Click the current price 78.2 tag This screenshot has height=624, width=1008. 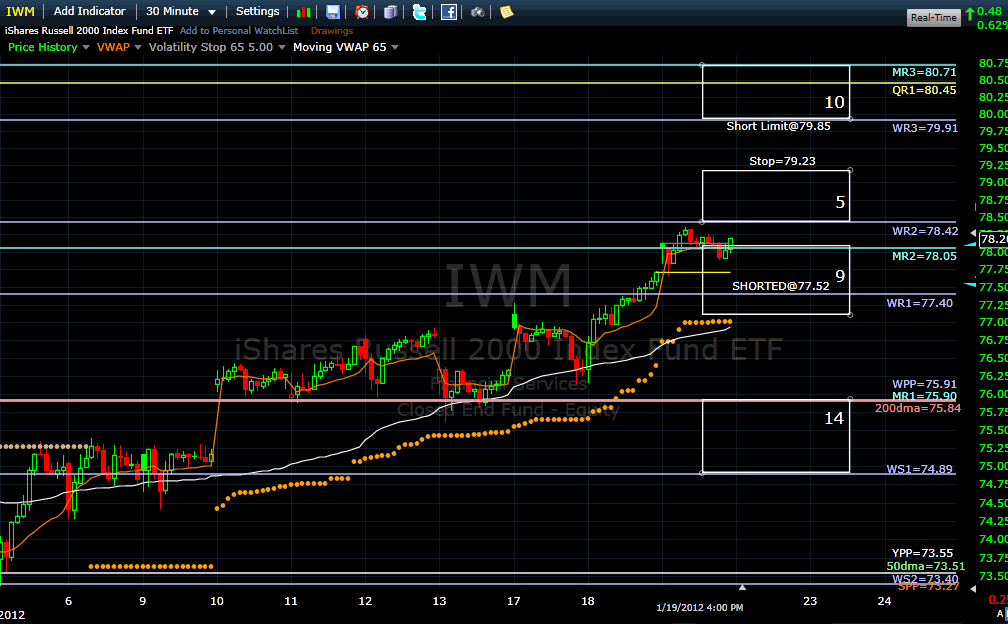993,239
